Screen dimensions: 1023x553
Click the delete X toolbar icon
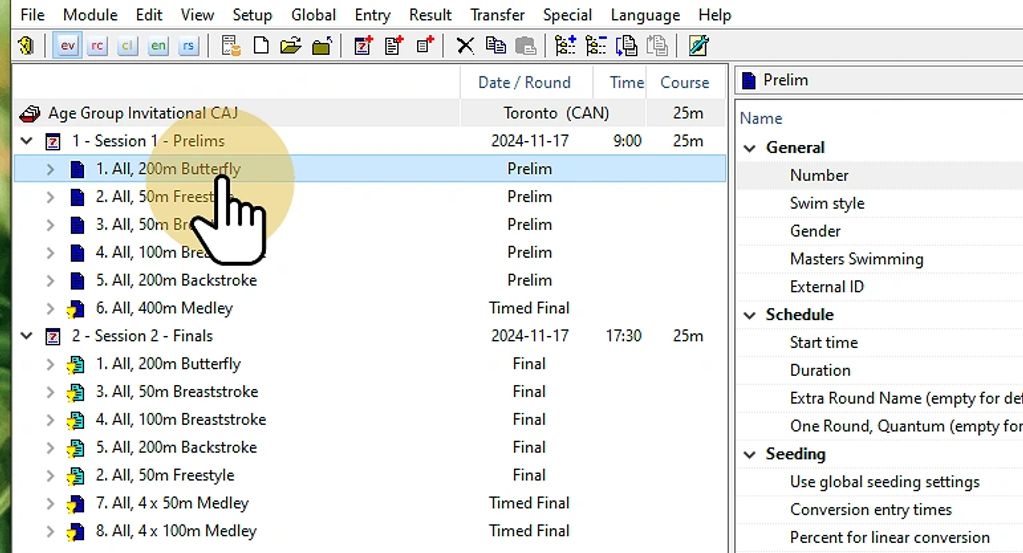[x=465, y=45]
